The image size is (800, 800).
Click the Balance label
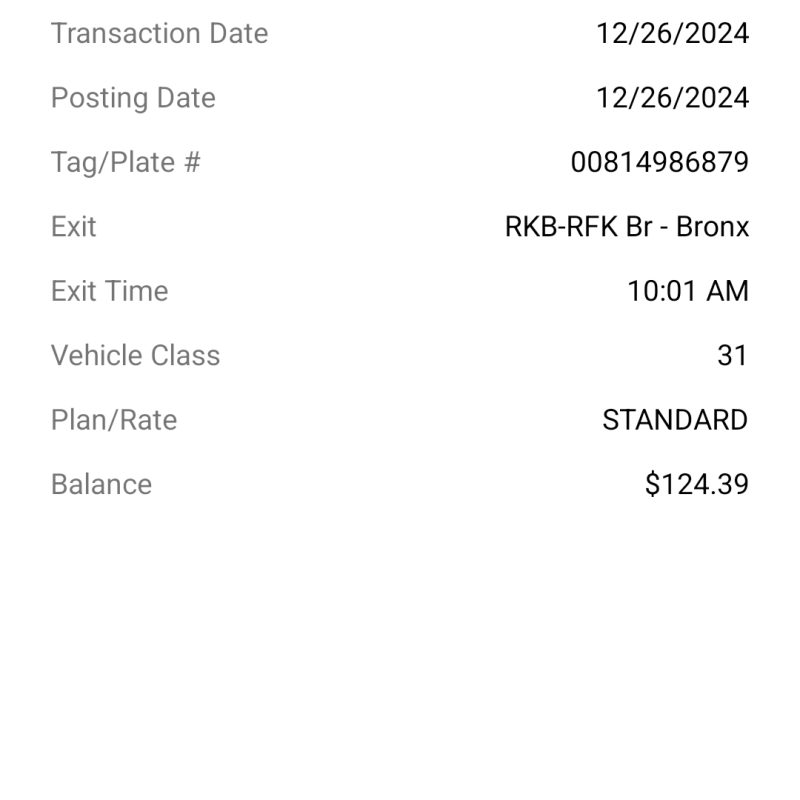click(102, 484)
